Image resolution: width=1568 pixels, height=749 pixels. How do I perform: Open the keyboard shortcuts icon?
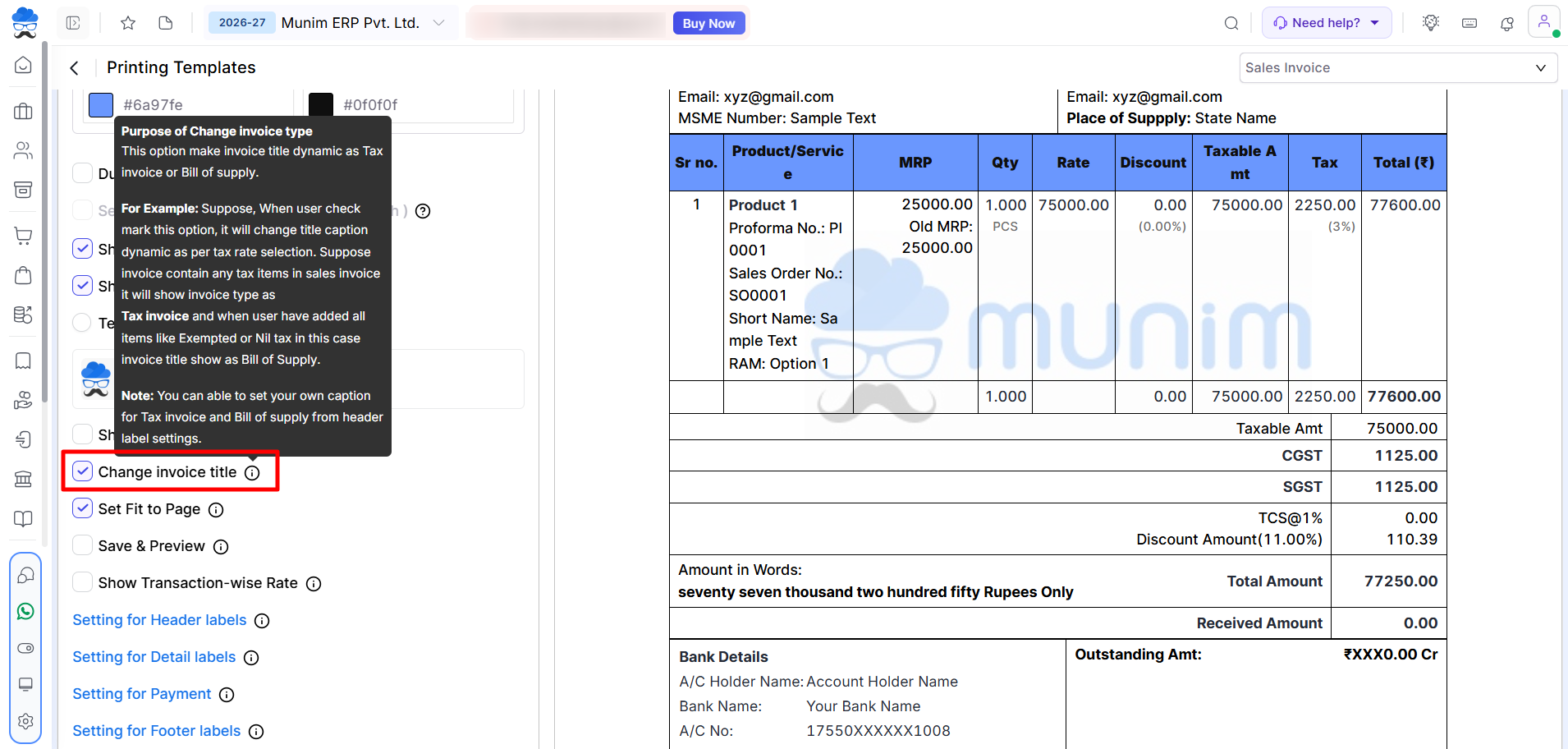click(x=1469, y=23)
